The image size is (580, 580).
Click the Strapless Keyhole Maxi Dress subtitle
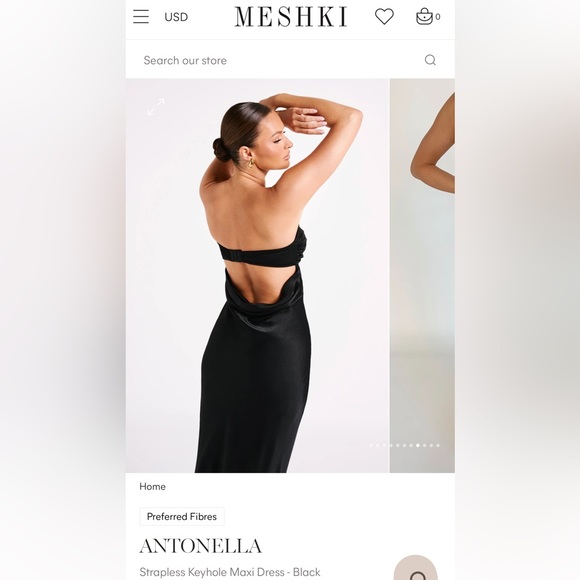click(230, 572)
